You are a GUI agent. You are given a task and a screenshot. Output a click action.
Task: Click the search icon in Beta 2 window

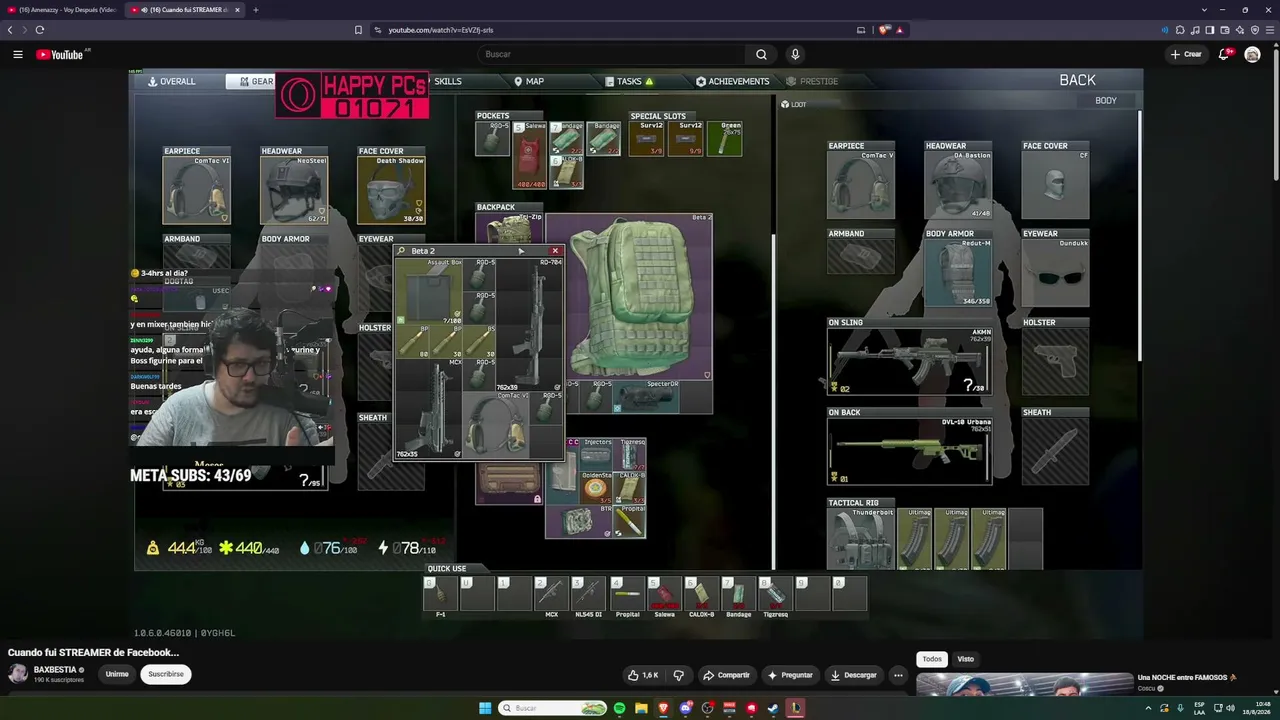[x=402, y=251]
